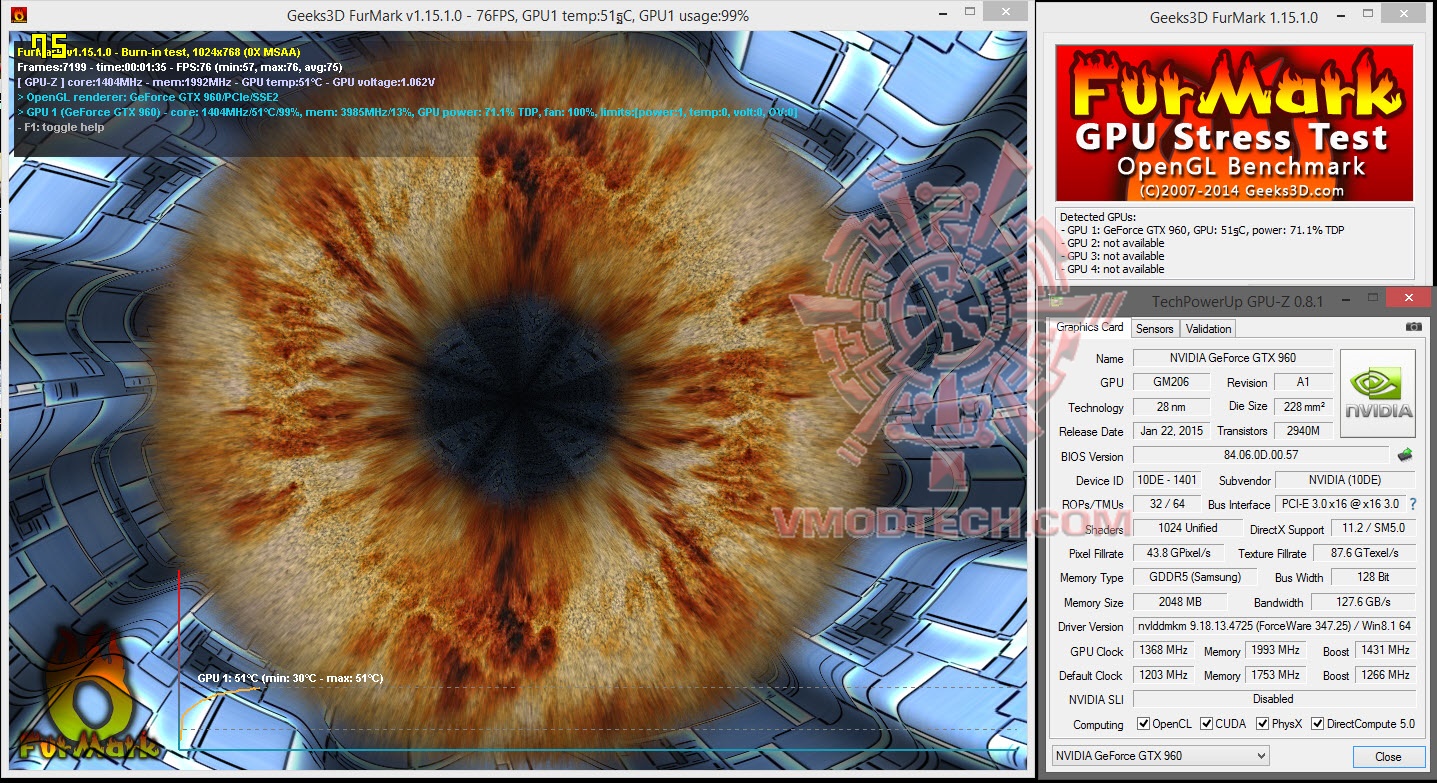Click the Bandwidth field showing 127.6 GB/s

tap(1364, 602)
